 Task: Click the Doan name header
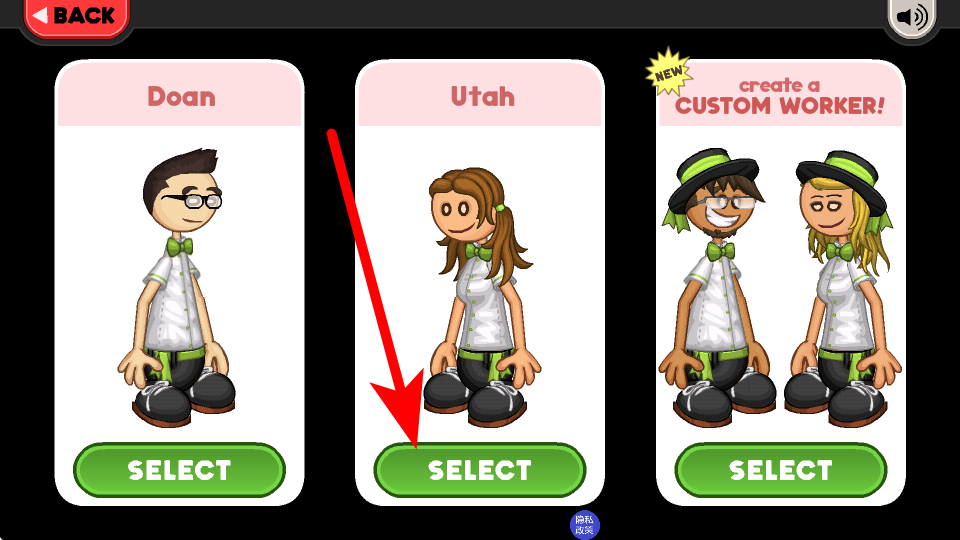tap(181, 97)
